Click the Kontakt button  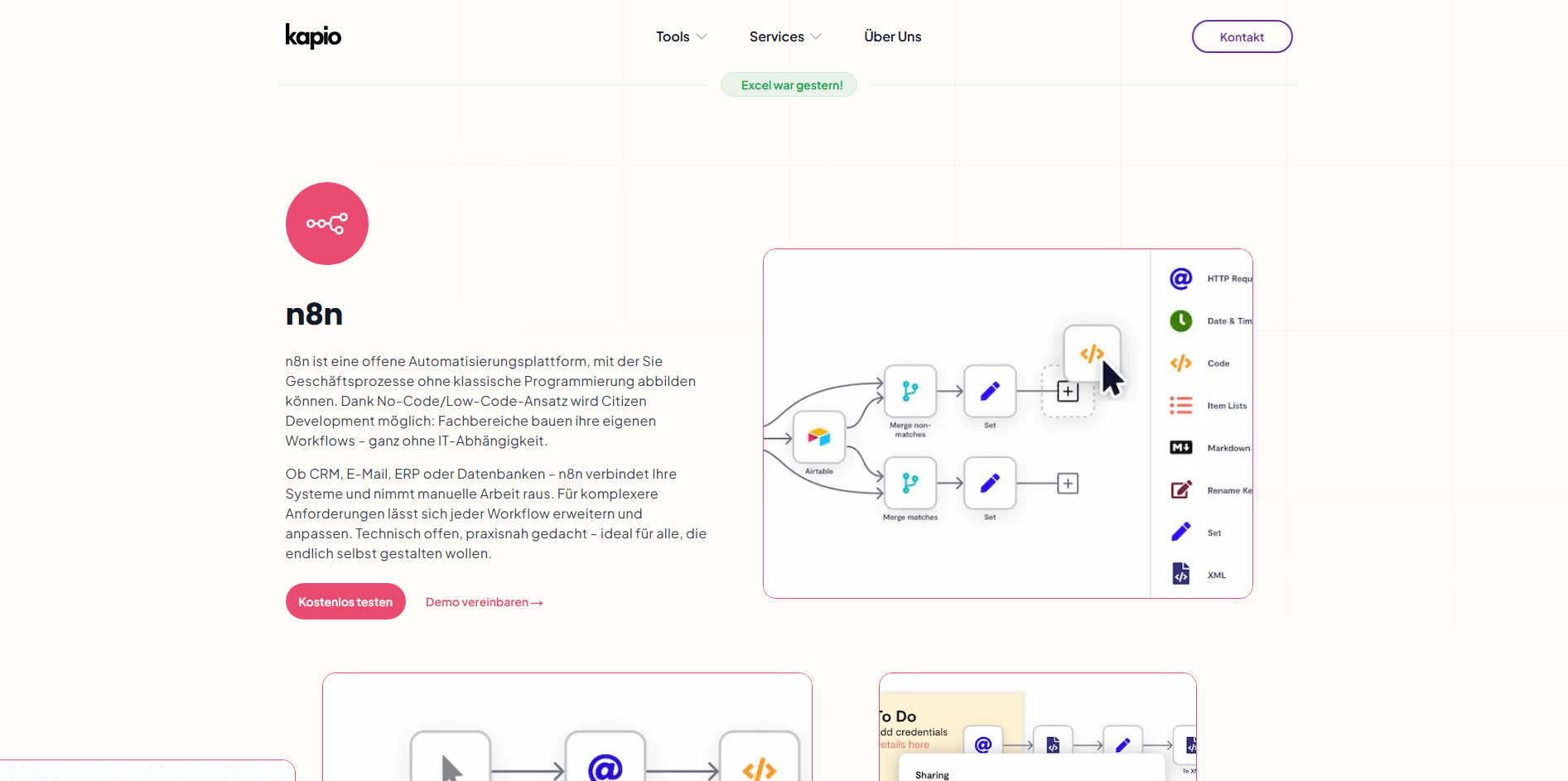pos(1242,36)
